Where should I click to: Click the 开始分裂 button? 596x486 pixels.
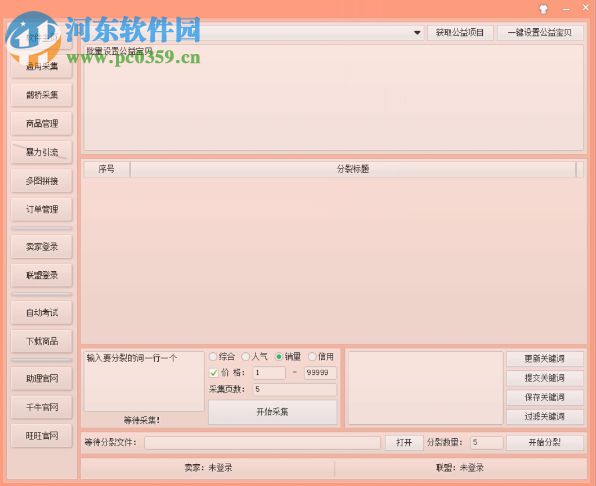545,443
